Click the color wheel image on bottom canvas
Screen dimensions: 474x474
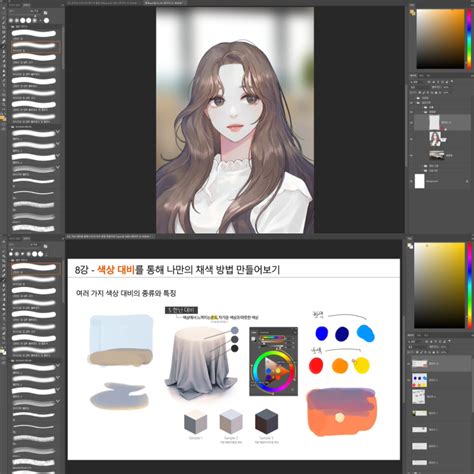274,362
